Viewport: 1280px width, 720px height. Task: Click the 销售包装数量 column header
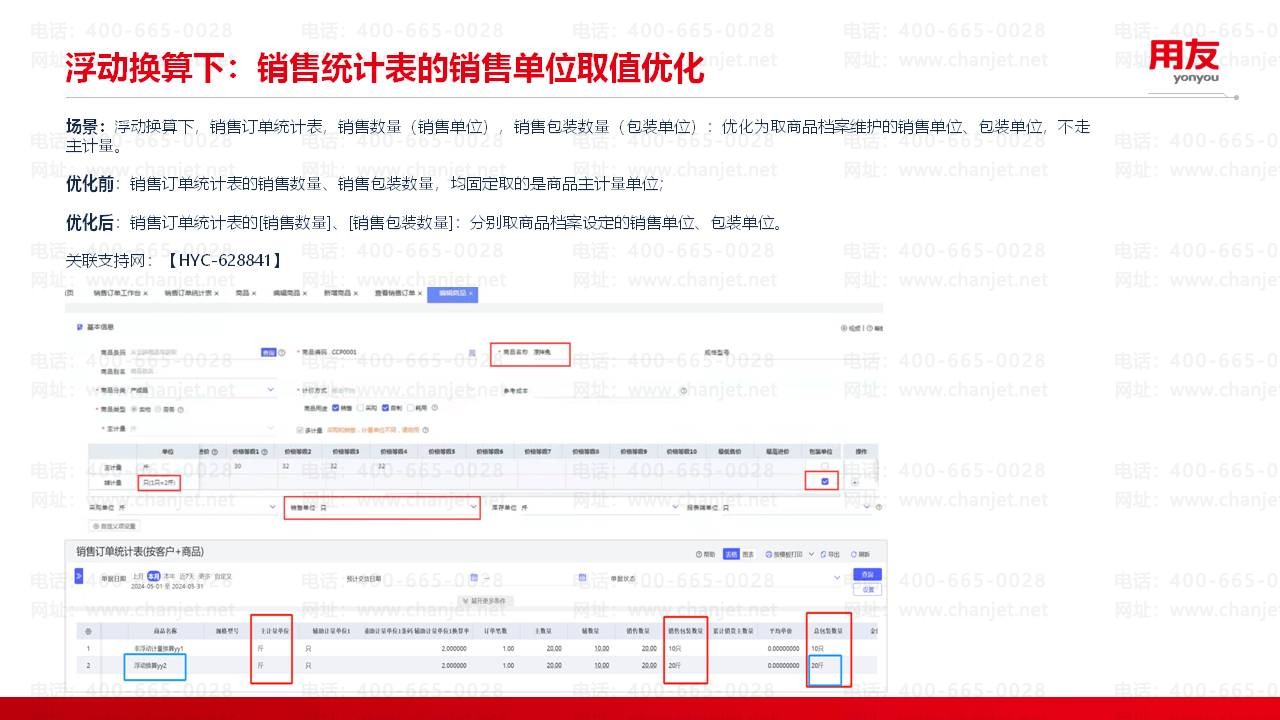pyautogui.click(x=686, y=631)
